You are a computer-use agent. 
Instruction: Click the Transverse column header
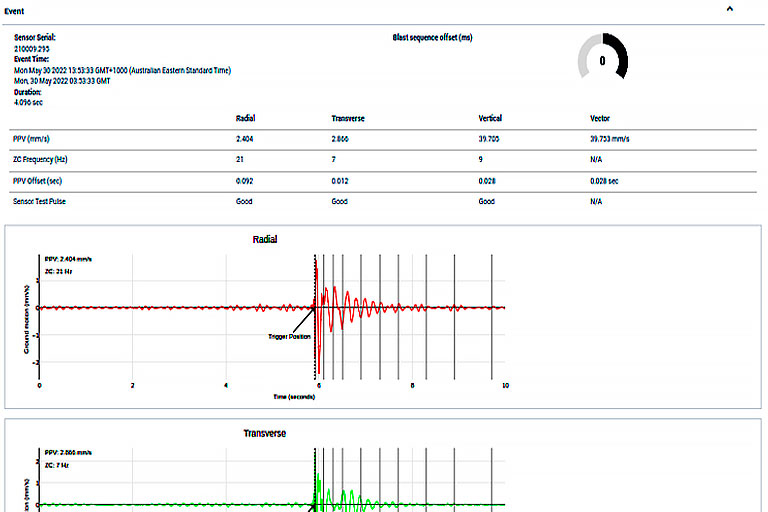tap(347, 118)
